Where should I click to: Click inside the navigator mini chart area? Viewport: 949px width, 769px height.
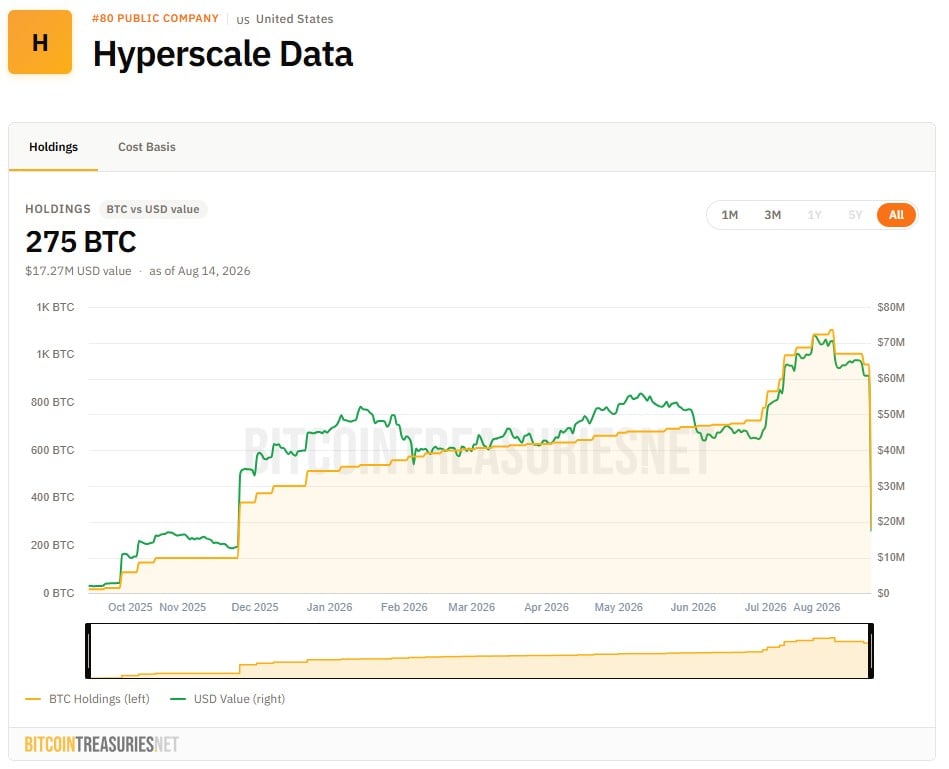click(x=479, y=651)
